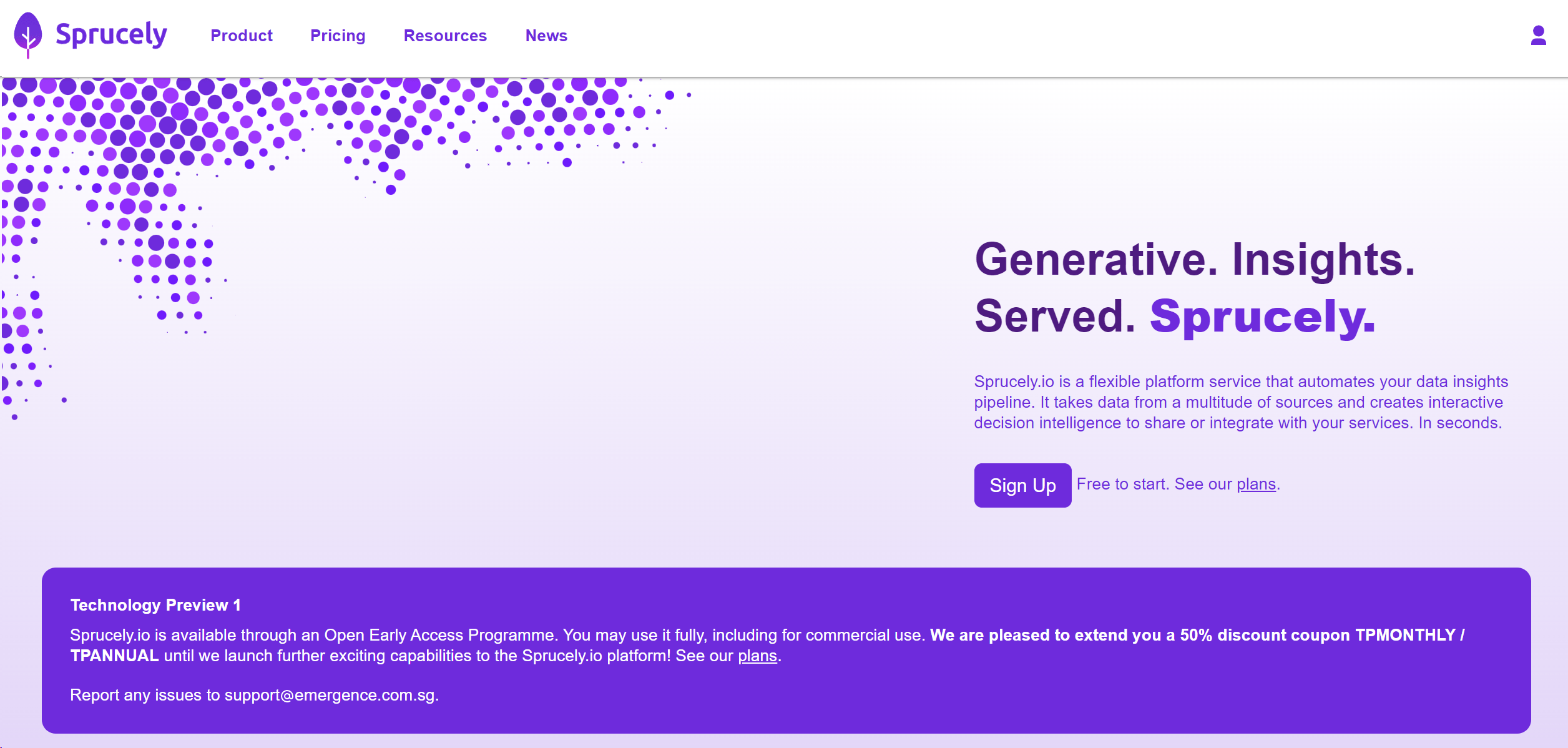Open the Product menu item
Image resolution: width=1568 pixels, height=748 pixels.
coord(242,36)
